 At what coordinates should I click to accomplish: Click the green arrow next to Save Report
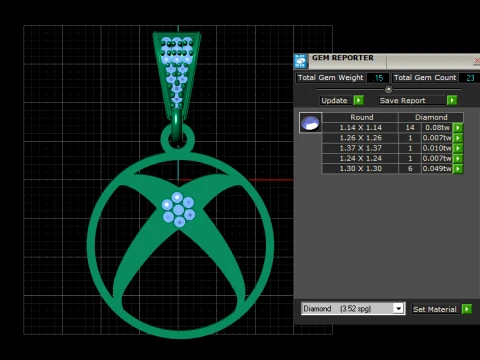[x=452, y=100]
